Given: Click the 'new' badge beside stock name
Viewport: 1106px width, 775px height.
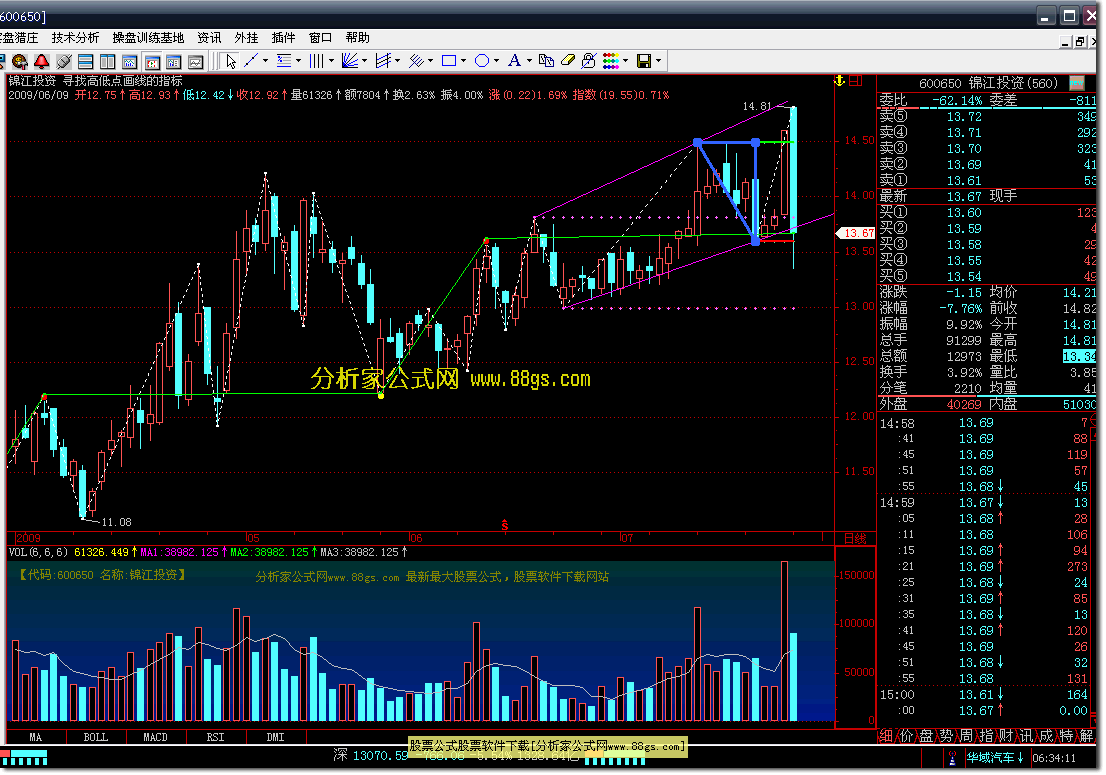Looking at the screenshot, I should 1077,83.
